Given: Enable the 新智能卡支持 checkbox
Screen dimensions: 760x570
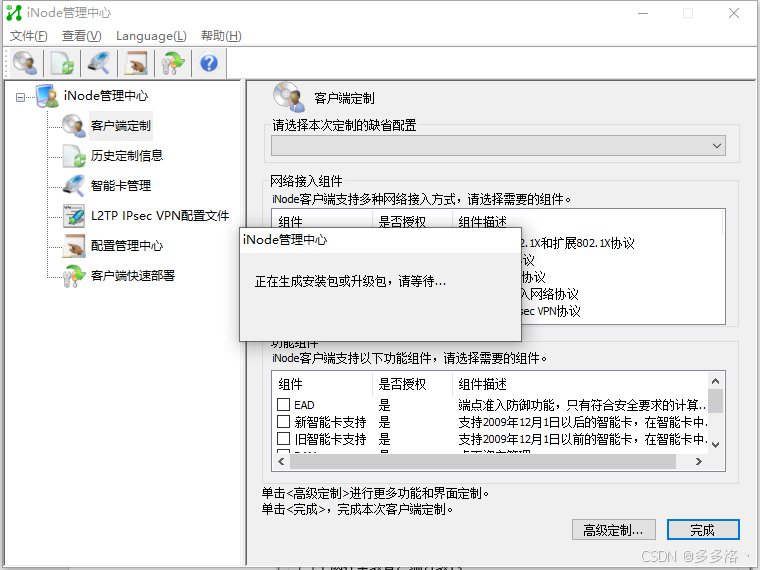Looking at the screenshot, I should (x=283, y=422).
